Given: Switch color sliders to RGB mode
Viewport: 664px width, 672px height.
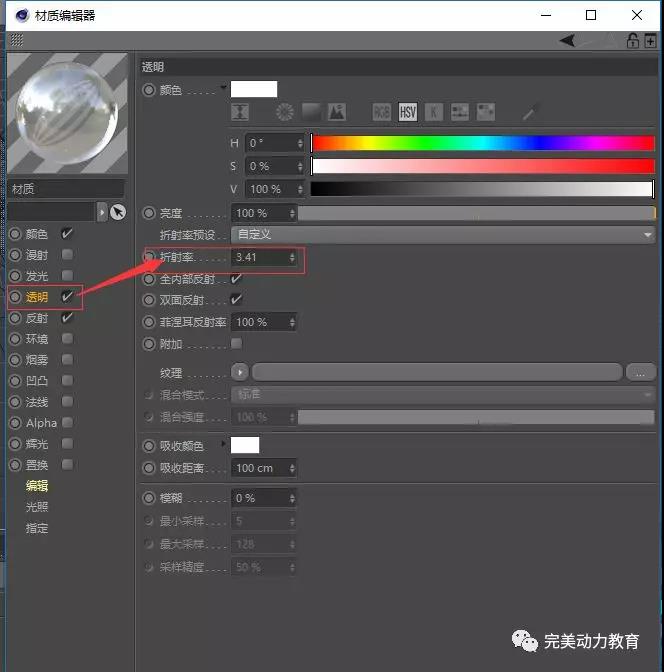Looking at the screenshot, I should coord(382,112).
